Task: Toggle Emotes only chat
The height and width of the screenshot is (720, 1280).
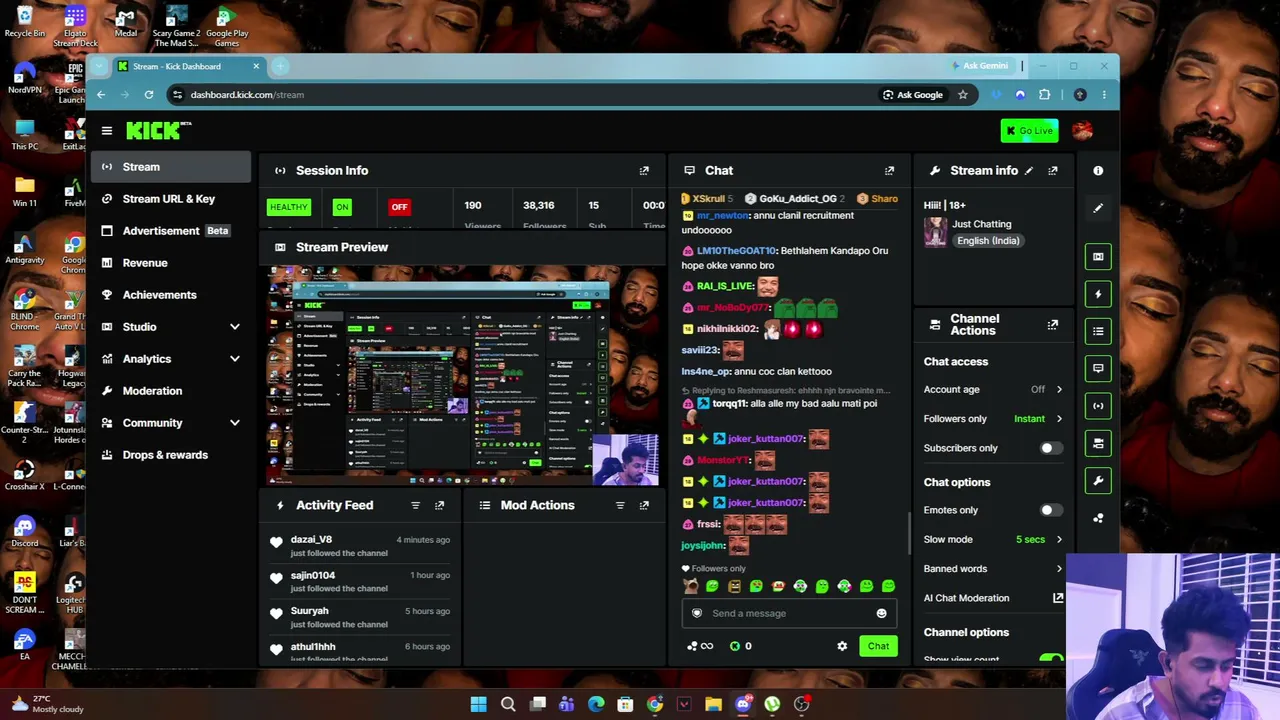Action: pyautogui.click(x=1050, y=510)
